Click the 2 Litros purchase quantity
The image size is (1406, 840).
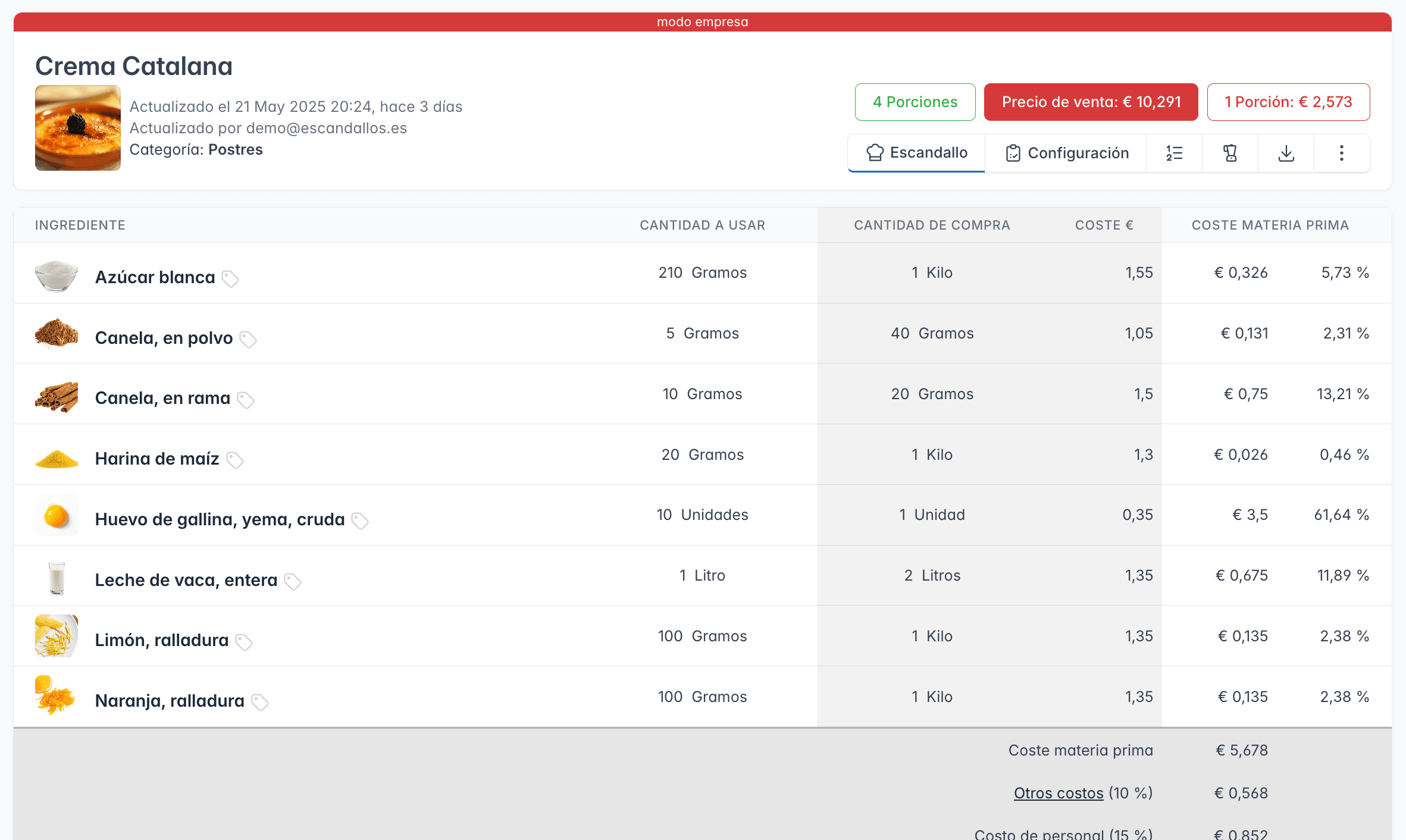point(932,575)
